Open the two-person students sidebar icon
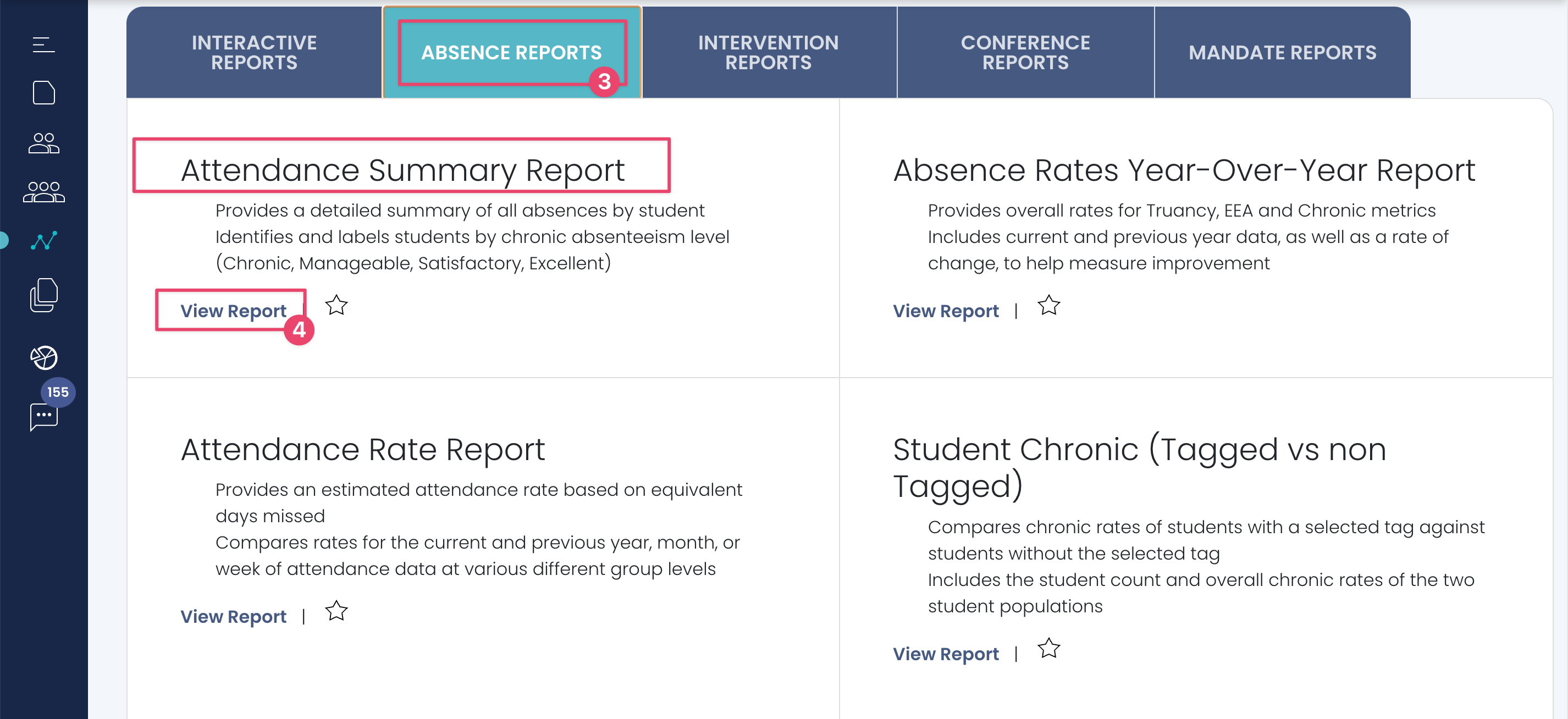This screenshot has width=1568, height=719. (x=43, y=143)
